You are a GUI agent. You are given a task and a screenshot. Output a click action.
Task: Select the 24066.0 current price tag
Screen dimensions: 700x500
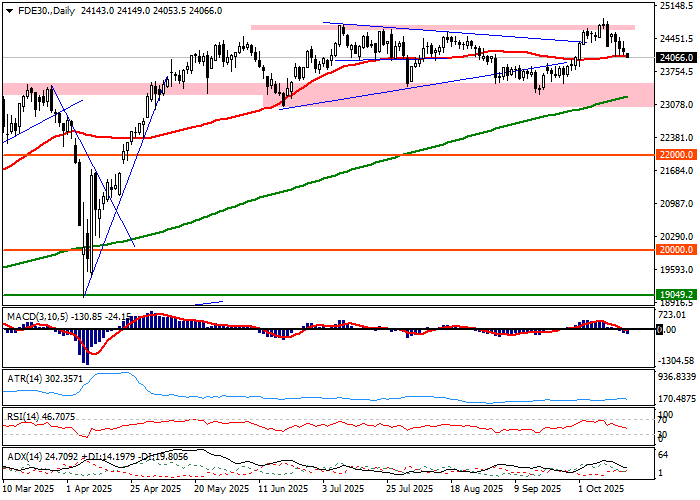click(x=677, y=57)
